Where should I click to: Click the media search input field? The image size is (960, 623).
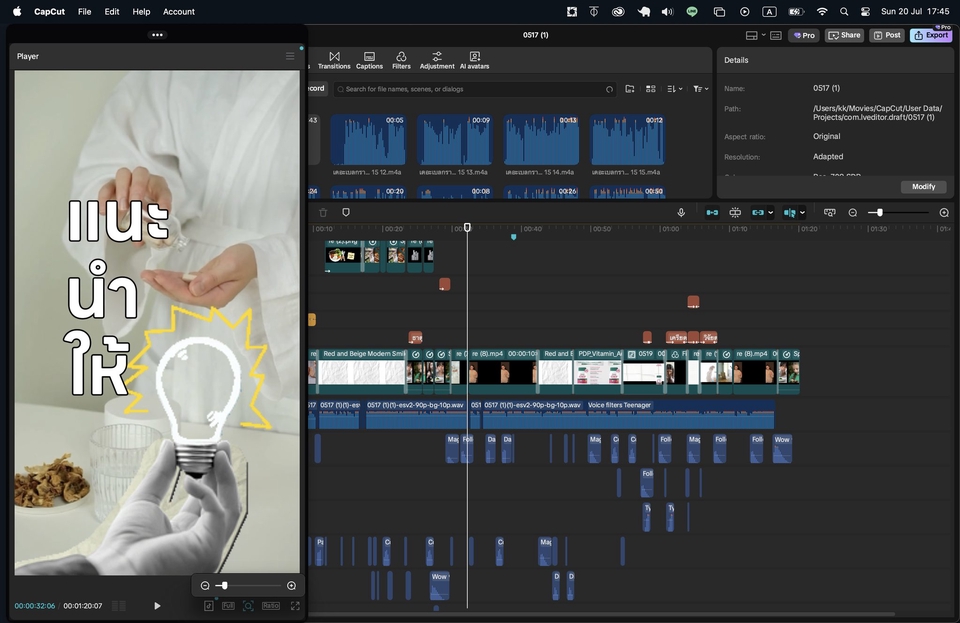click(x=470, y=89)
